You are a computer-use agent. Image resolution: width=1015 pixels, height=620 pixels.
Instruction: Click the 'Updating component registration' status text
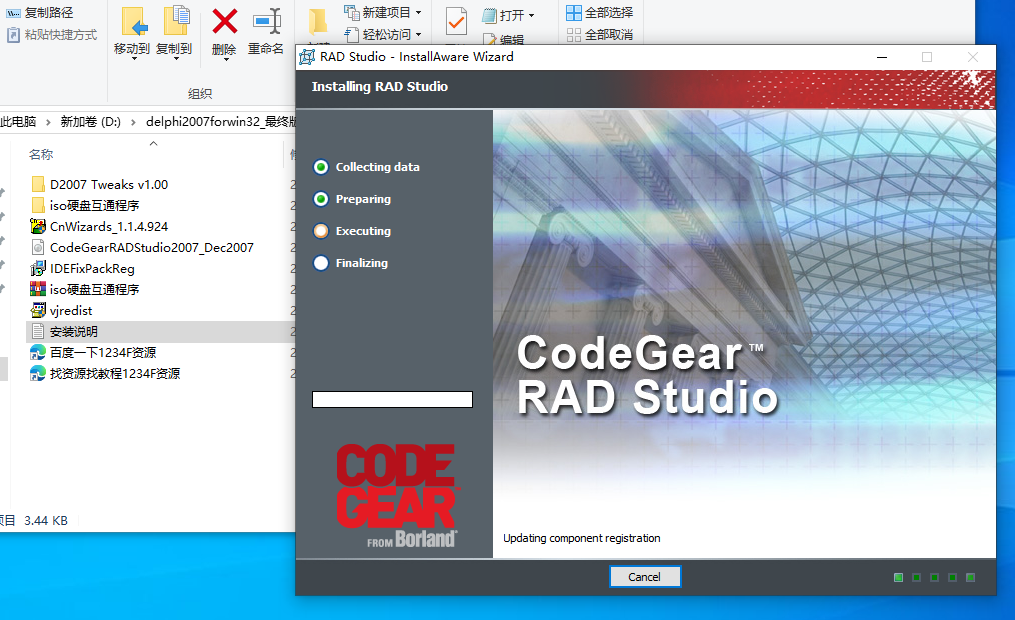[x=581, y=538]
